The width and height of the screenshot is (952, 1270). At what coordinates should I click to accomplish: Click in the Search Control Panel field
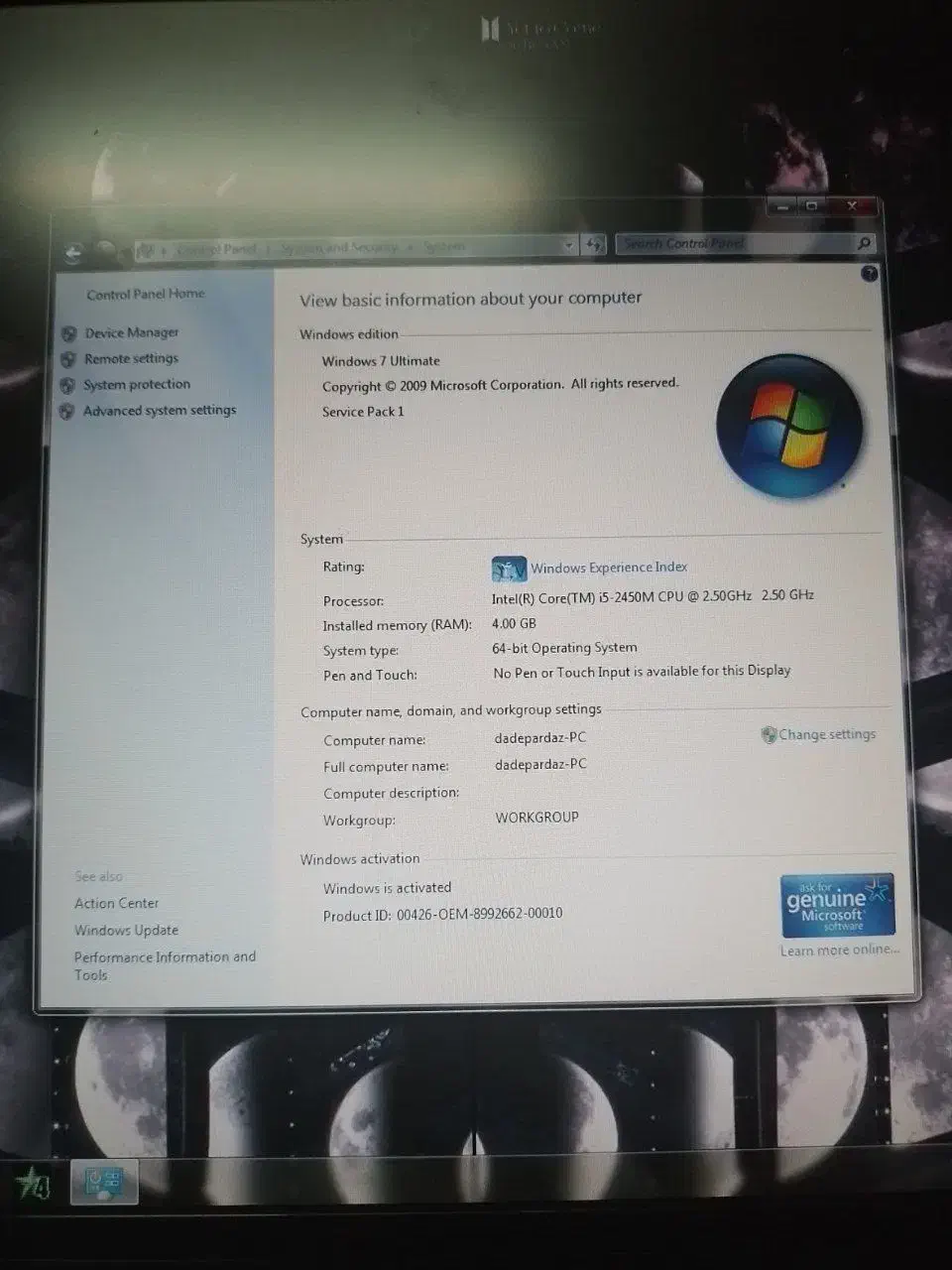(735, 243)
